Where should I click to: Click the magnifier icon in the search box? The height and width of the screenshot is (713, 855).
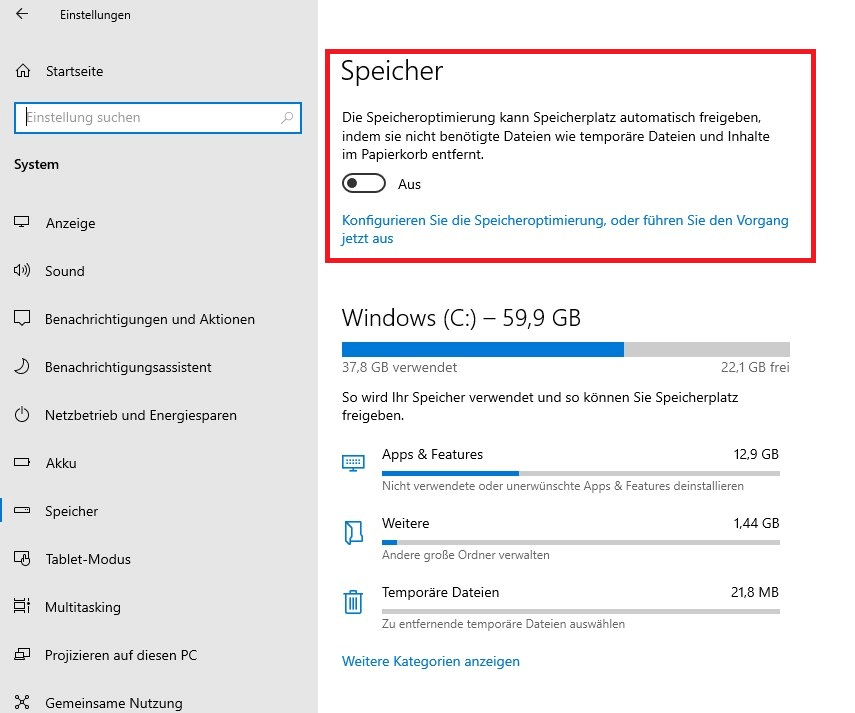287,118
